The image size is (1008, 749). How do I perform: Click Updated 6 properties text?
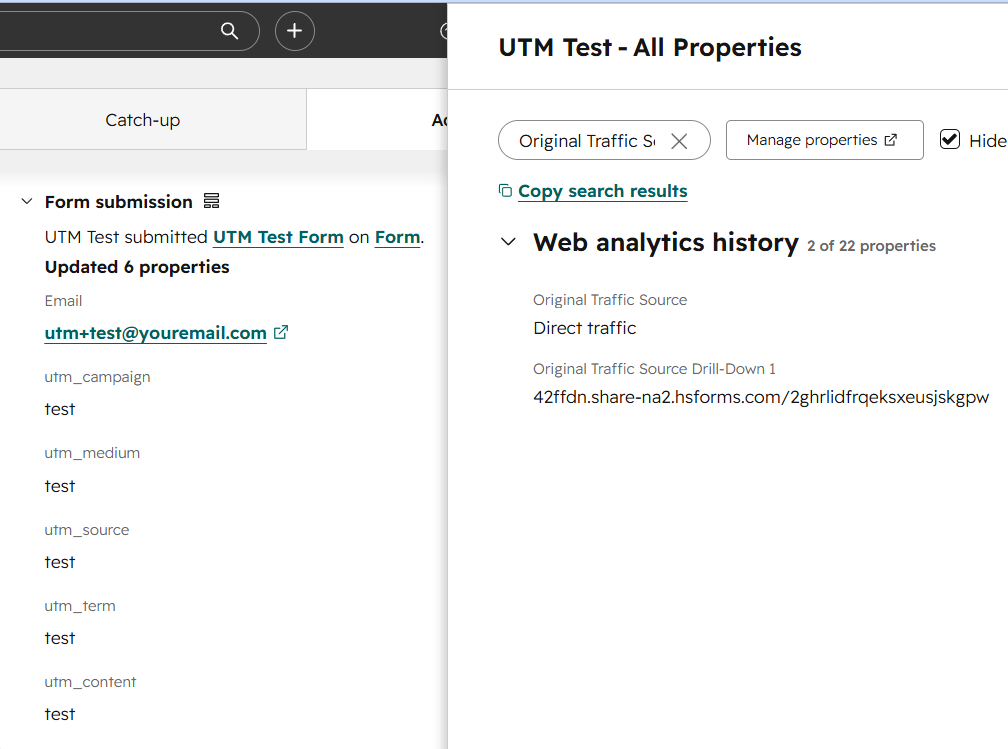[137, 267]
